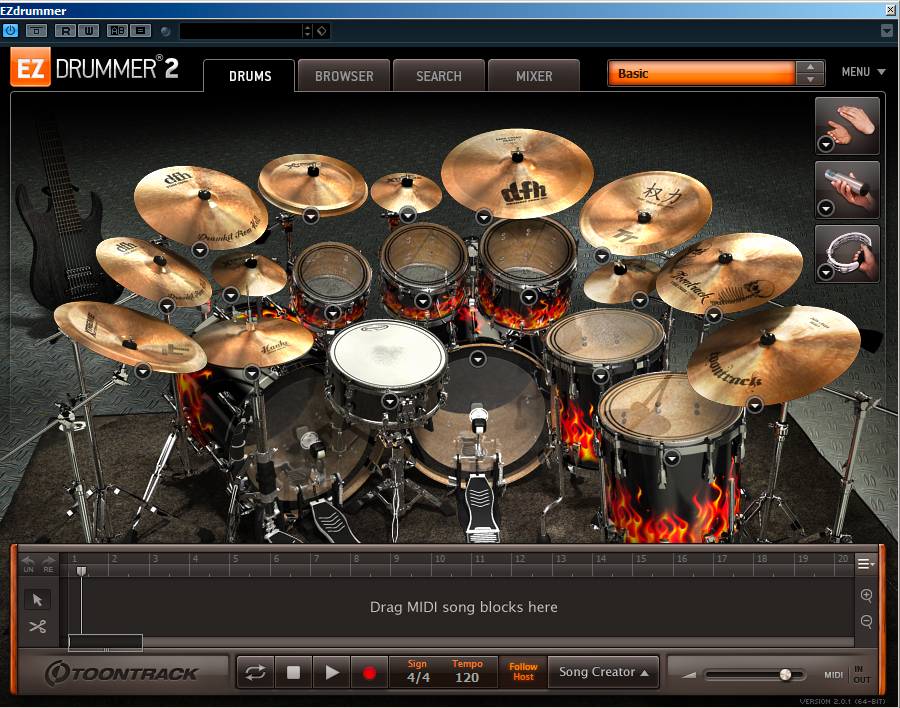Viewport: 900px width, 708px height.
Task: Open the Chinese-character china cymbal options arrow
Action: point(602,256)
